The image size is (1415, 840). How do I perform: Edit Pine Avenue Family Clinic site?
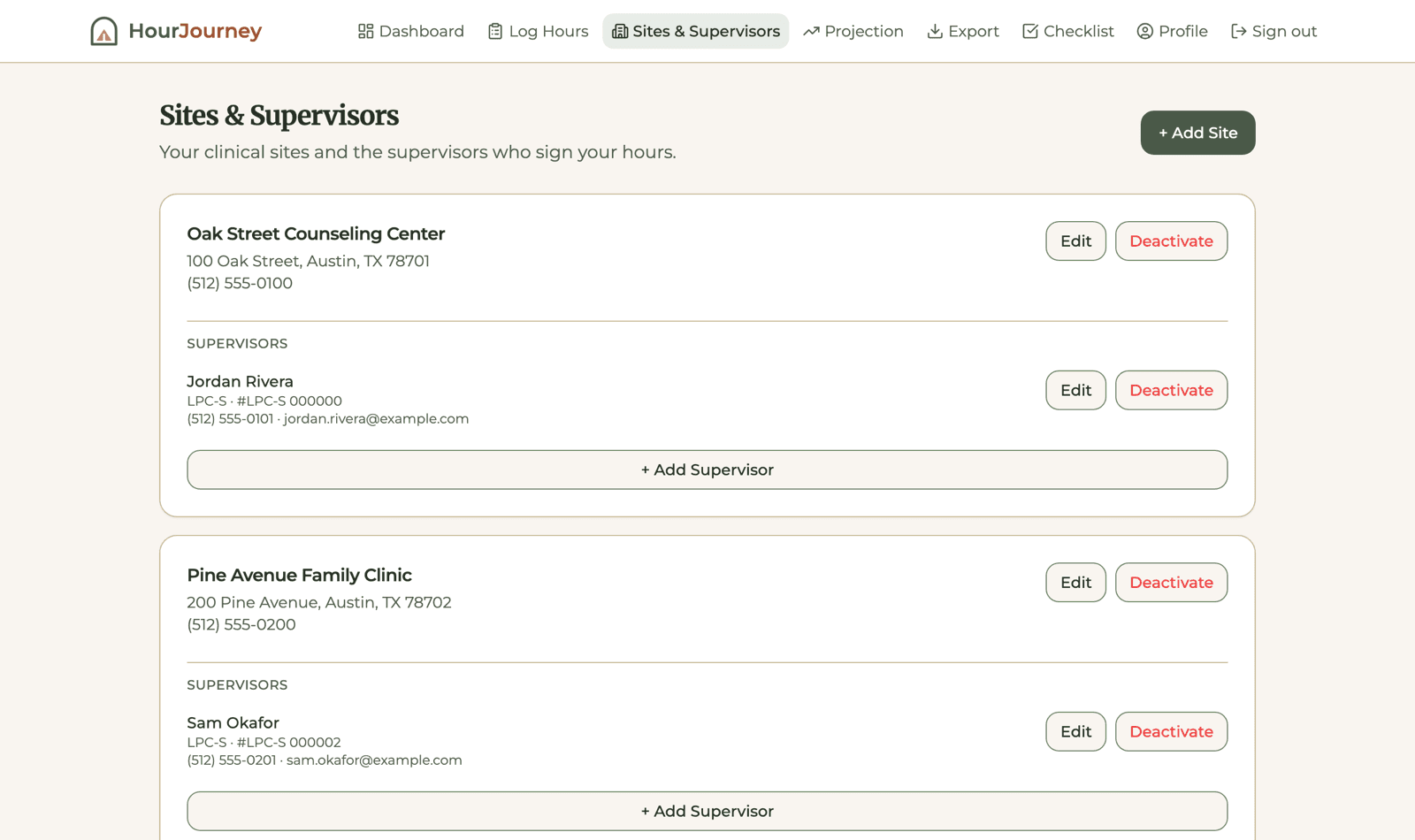(x=1075, y=582)
